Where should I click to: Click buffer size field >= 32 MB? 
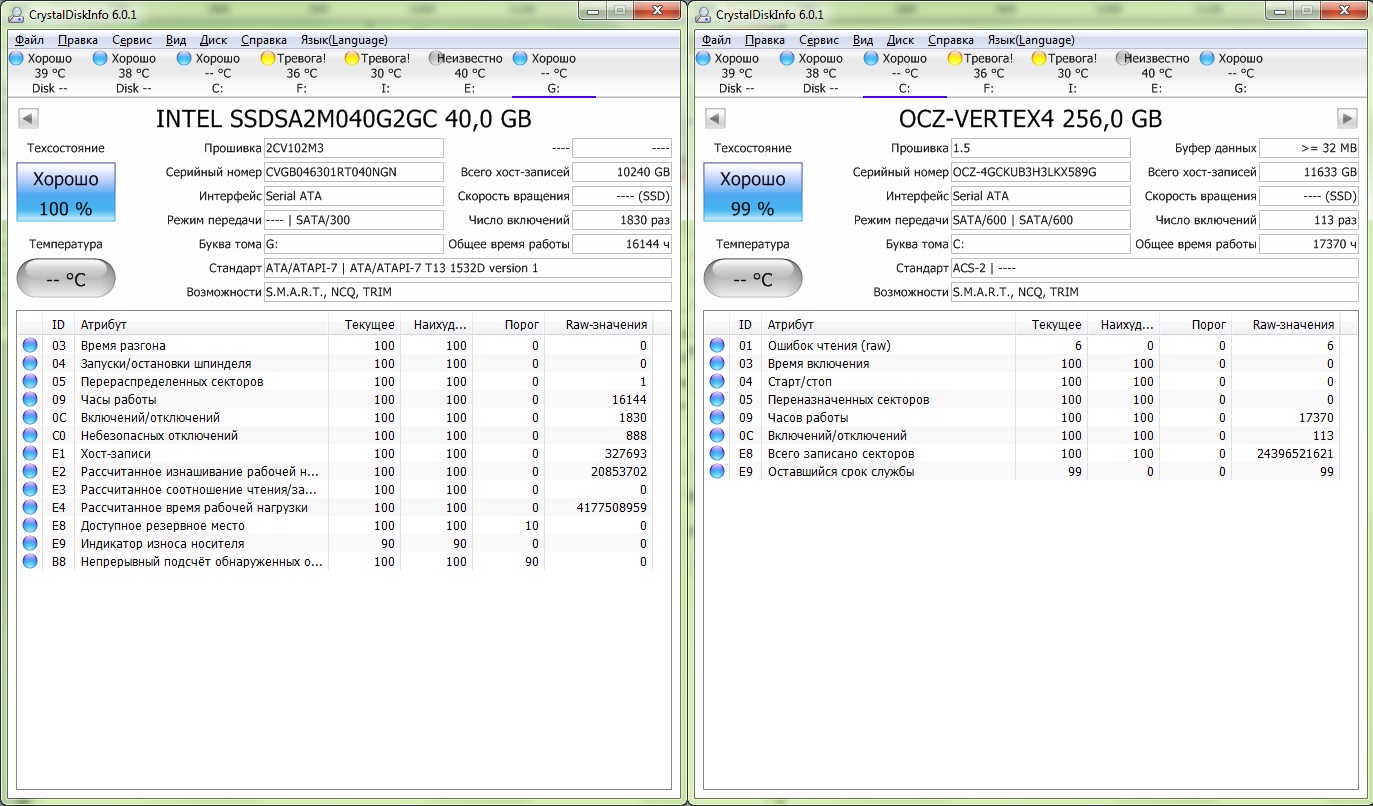(1309, 148)
